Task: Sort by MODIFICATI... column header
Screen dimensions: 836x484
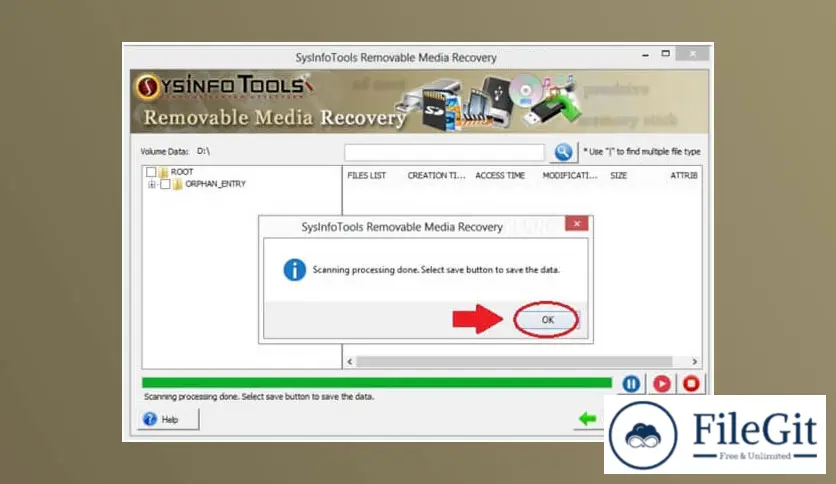Action: [x=570, y=175]
